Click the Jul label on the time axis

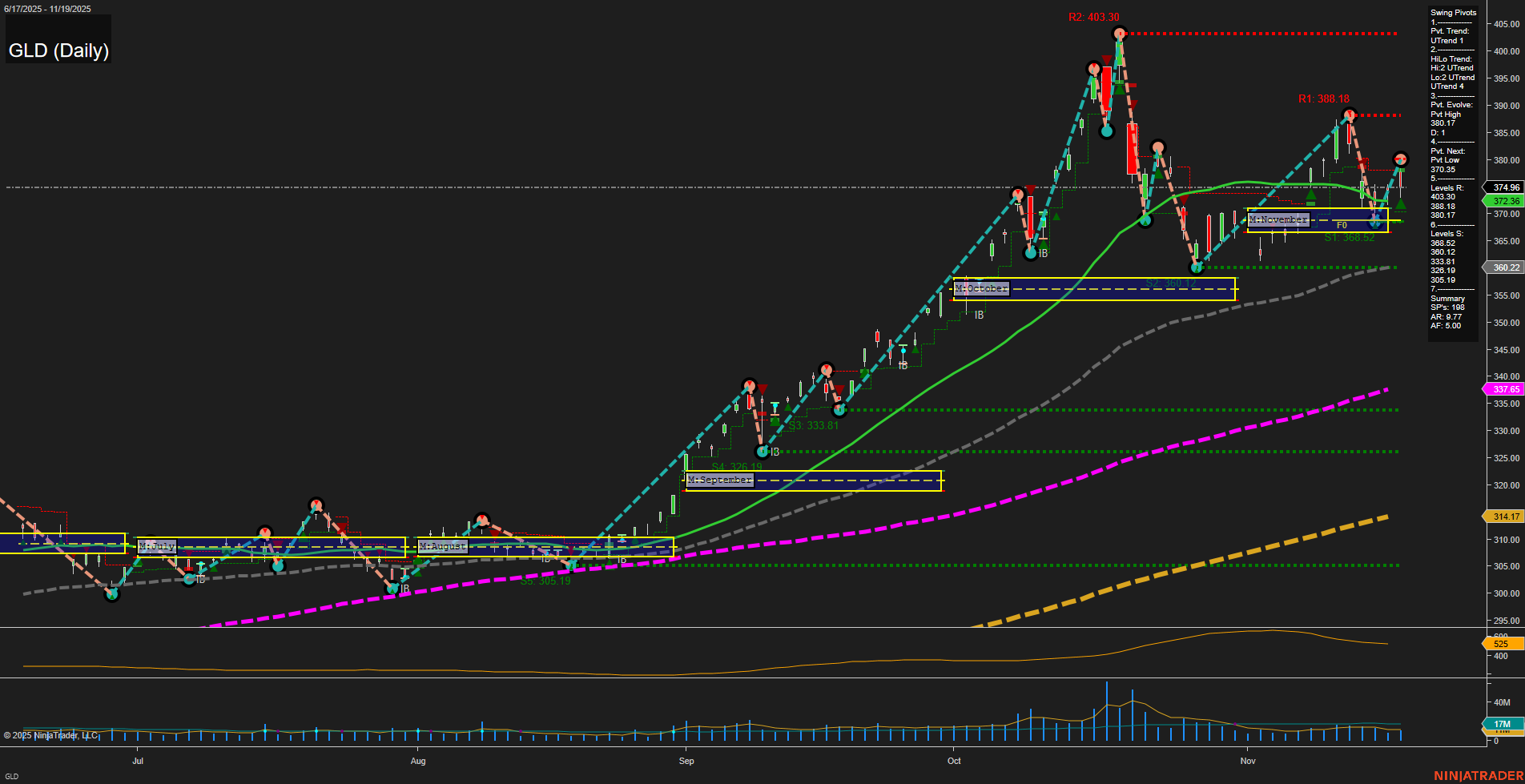click(138, 762)
